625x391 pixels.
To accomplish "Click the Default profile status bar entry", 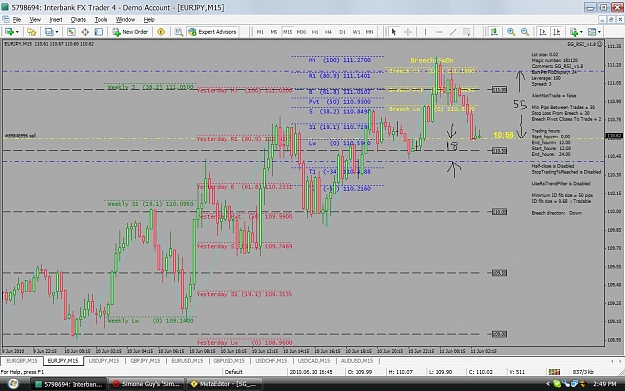I will coord(233,372).
